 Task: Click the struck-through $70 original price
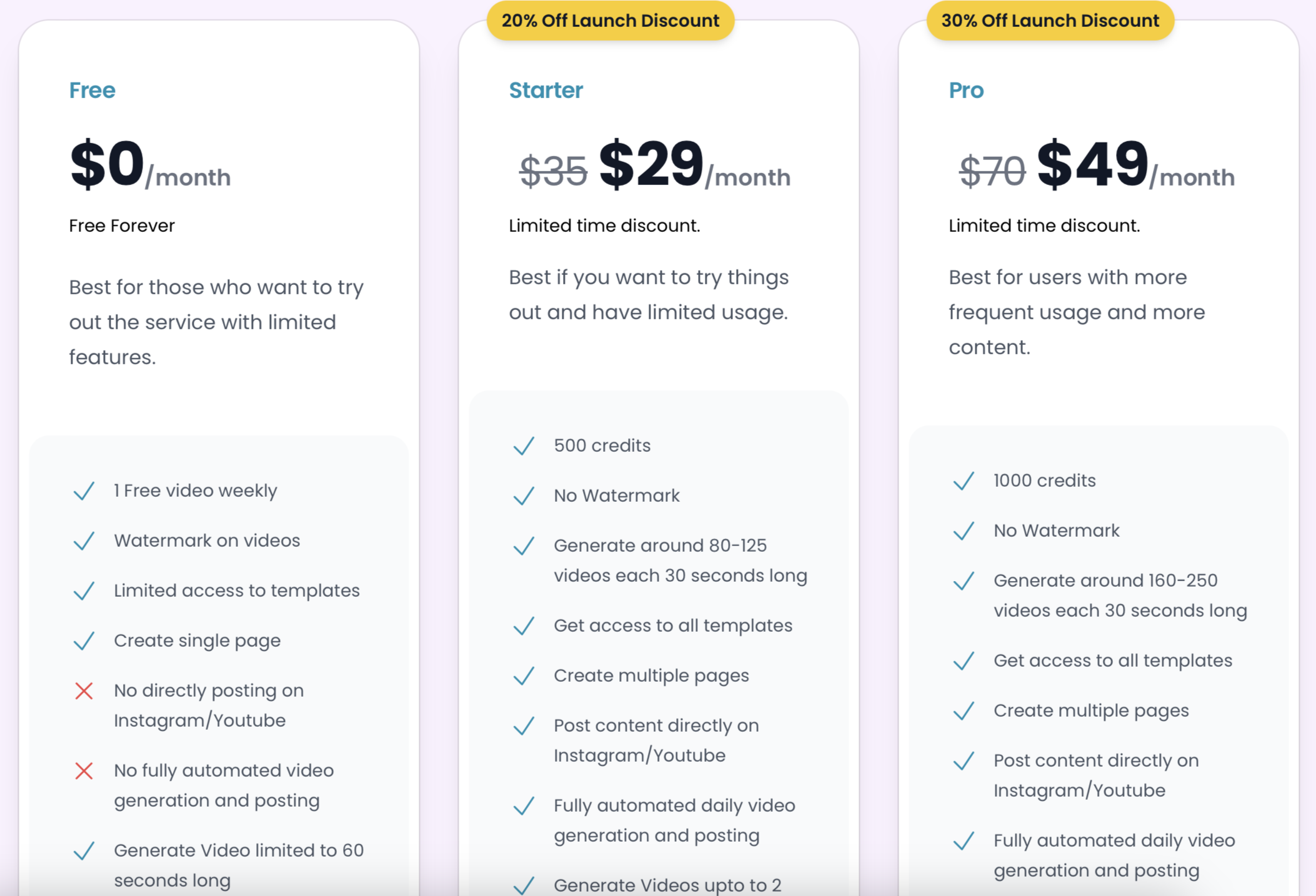(992, 171)
